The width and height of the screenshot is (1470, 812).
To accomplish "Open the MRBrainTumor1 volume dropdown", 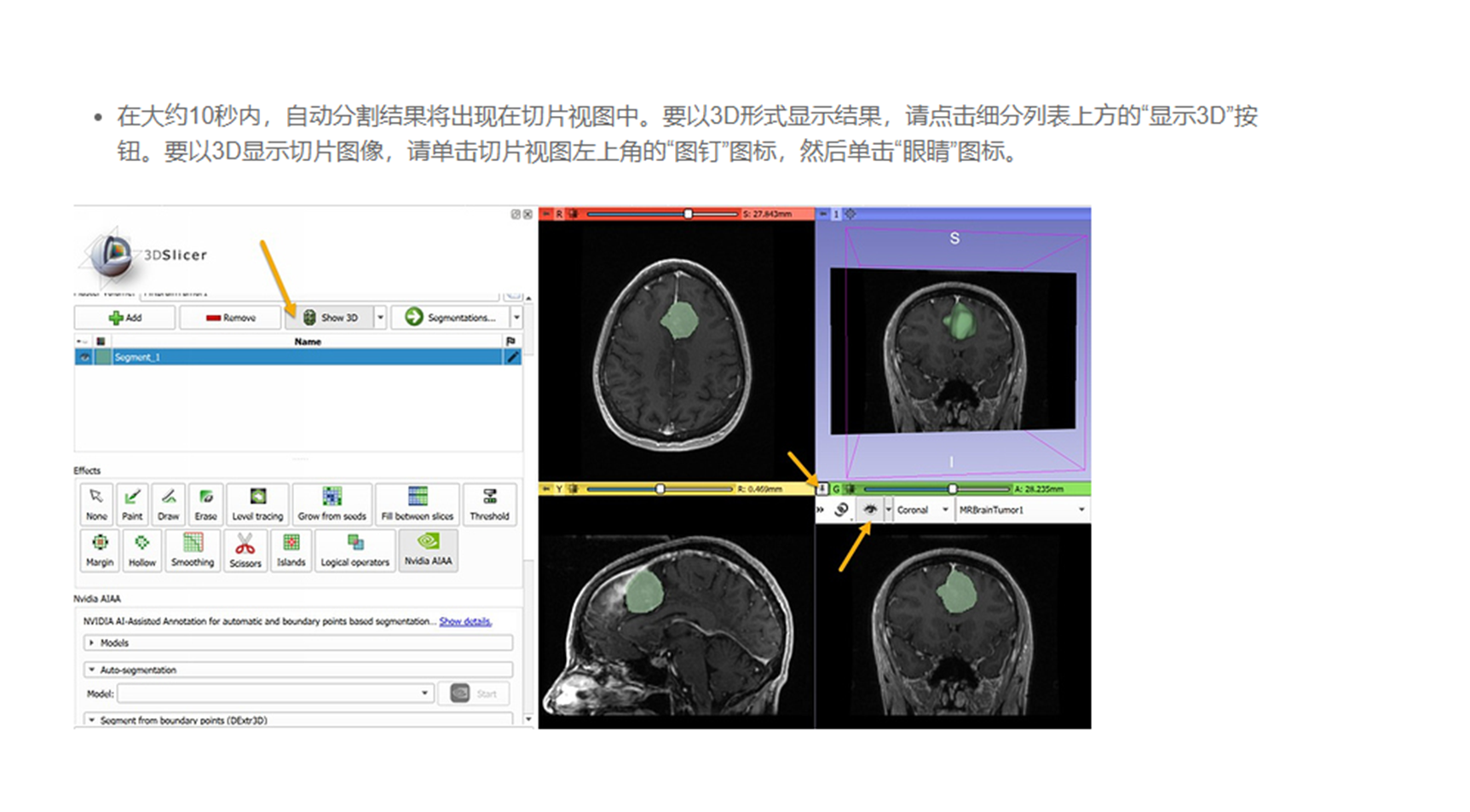I will pyautogui.click(x=1021, y=510).
